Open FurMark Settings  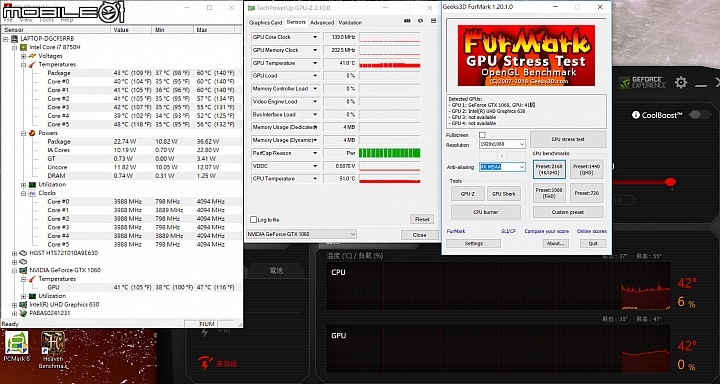[x=473, y=243]
